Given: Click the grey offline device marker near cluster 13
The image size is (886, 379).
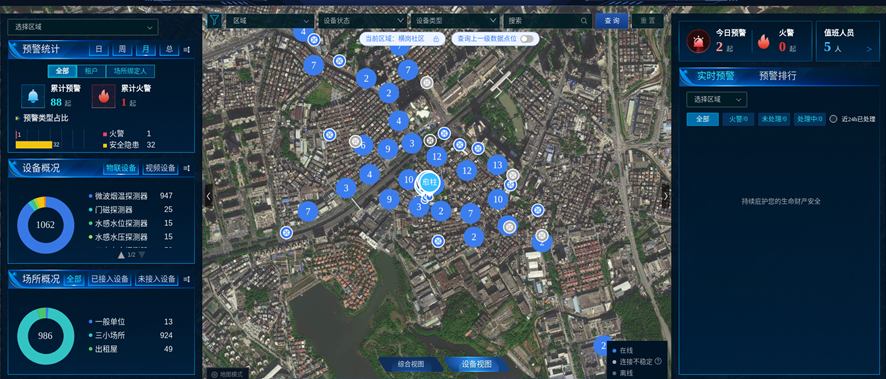Looking at the screenshot, I should (513, 175).
